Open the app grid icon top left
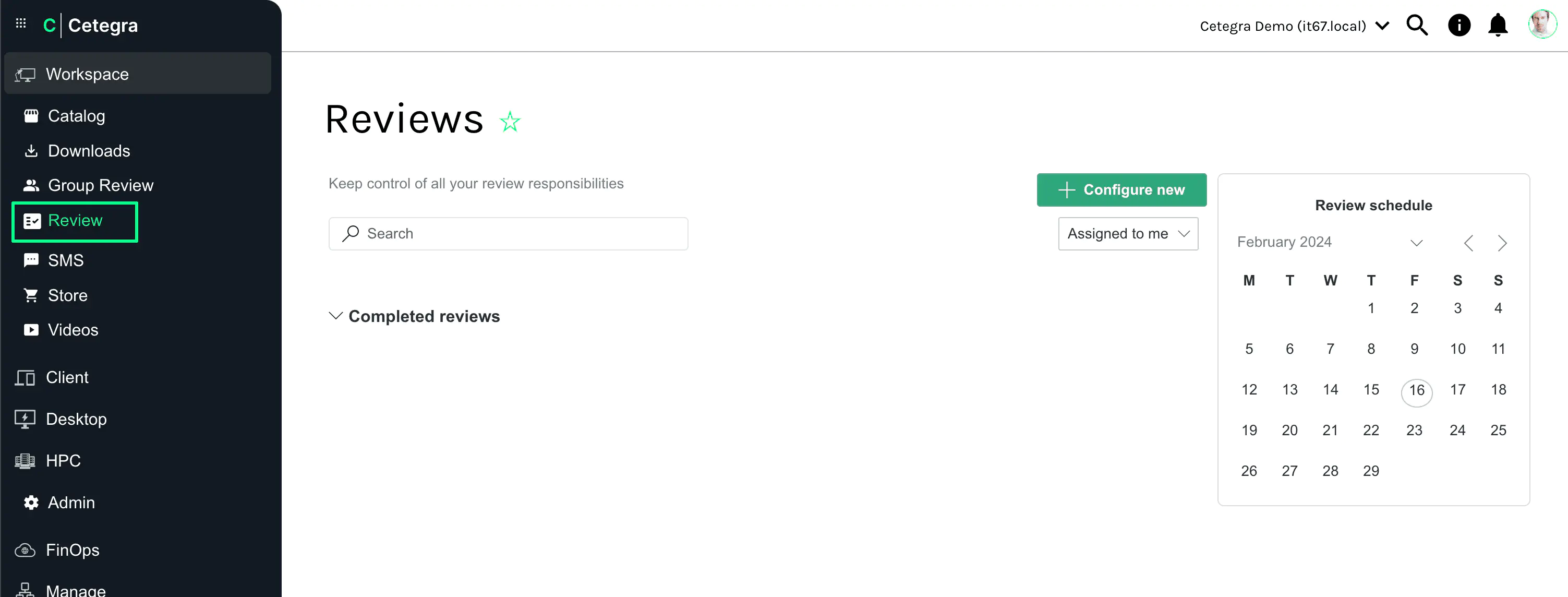Viewport: 1568px width, 597px height. pos(20,23)
